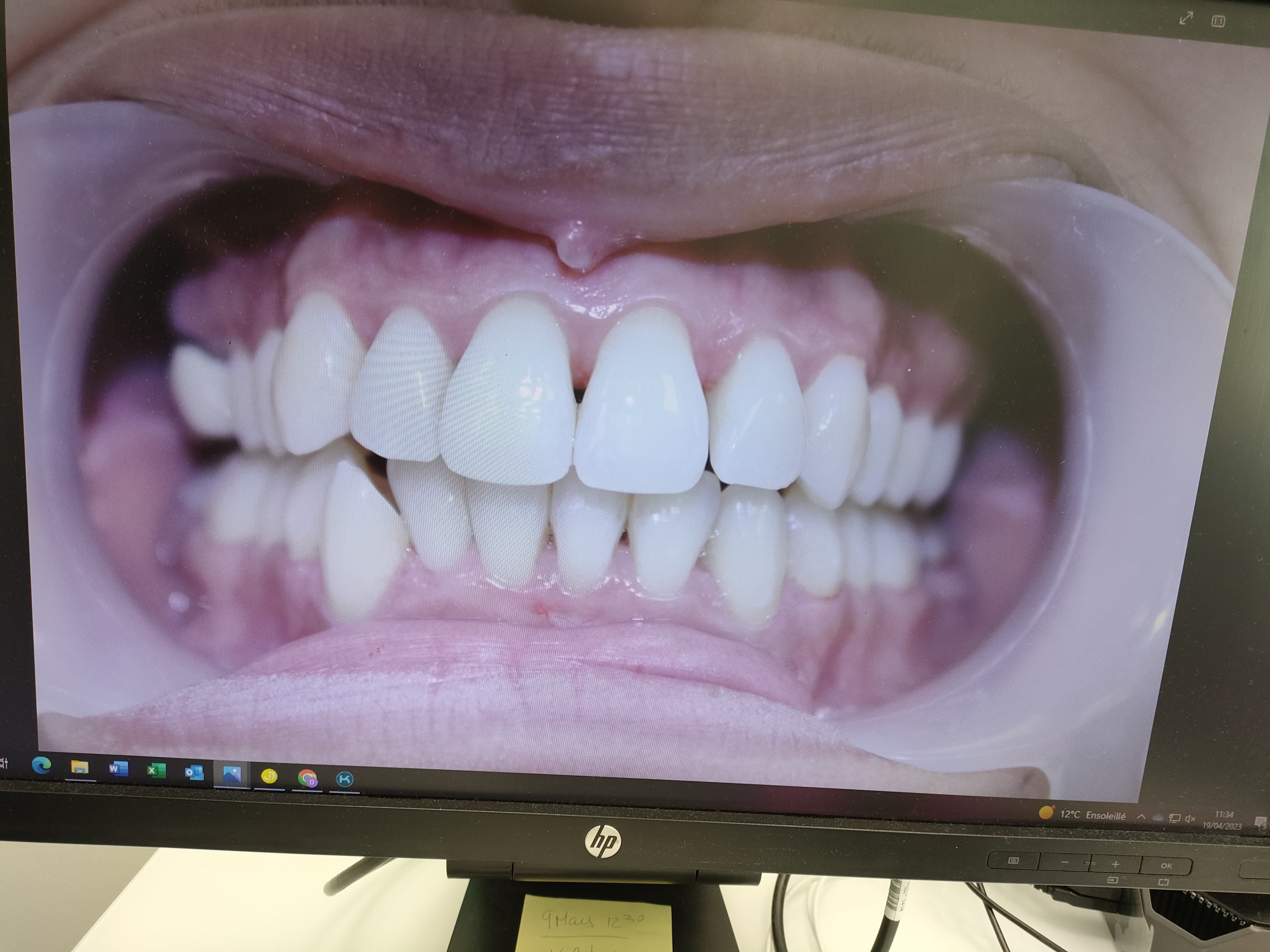Open Chrome with profile badge in taskbar
The height and width of the screenshot is (952, 1270).
308,778
